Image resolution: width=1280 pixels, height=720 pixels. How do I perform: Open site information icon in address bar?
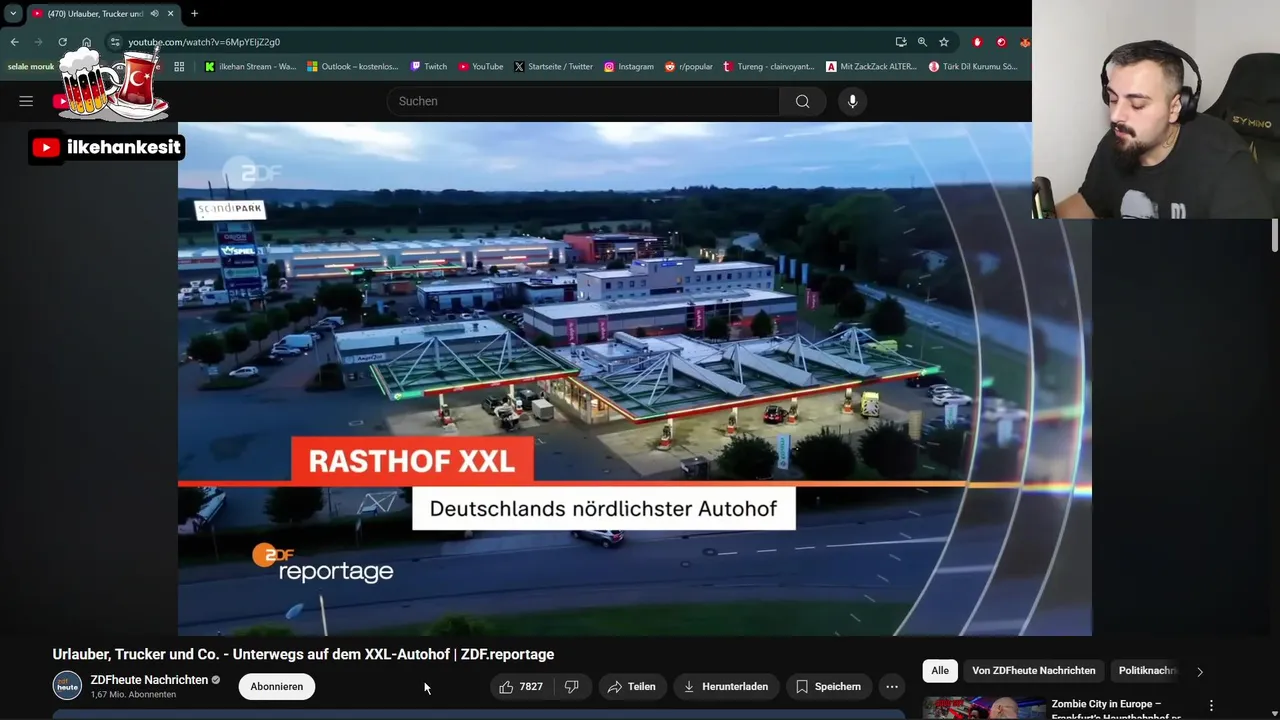(x=115, y=42)
